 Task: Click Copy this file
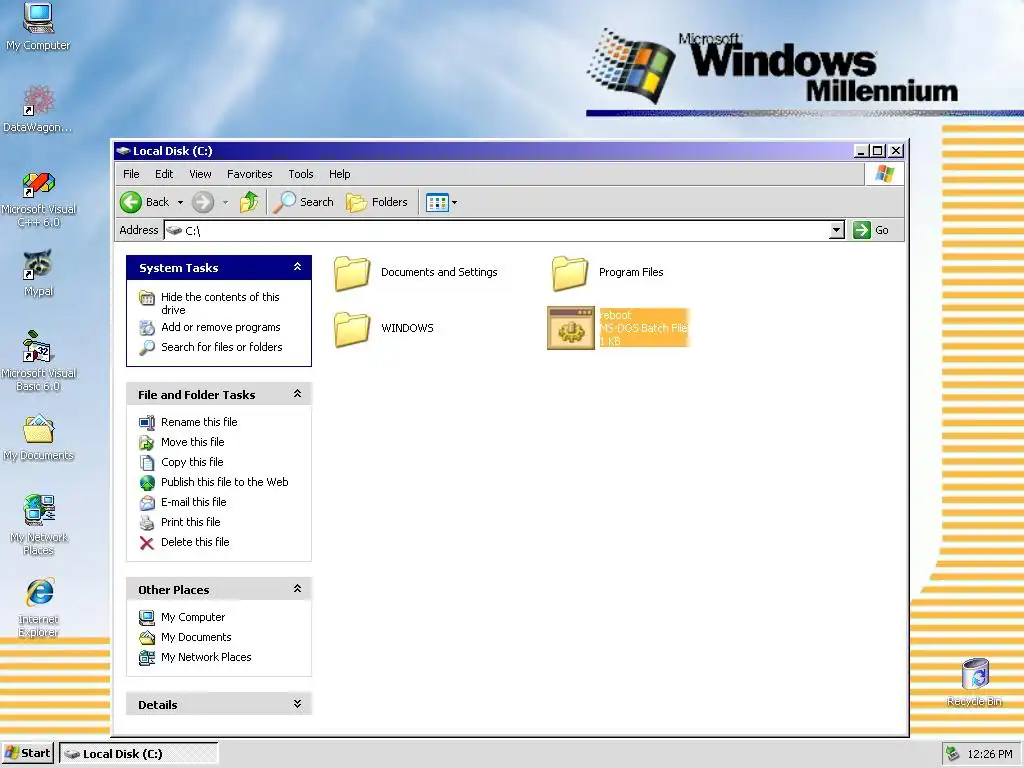pos(192,462)
